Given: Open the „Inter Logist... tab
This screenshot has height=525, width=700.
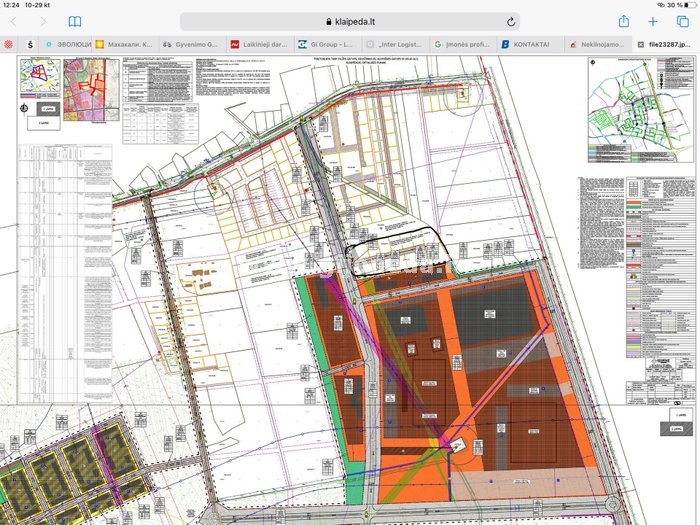Looking at the screenshot, I should point(394,44).
